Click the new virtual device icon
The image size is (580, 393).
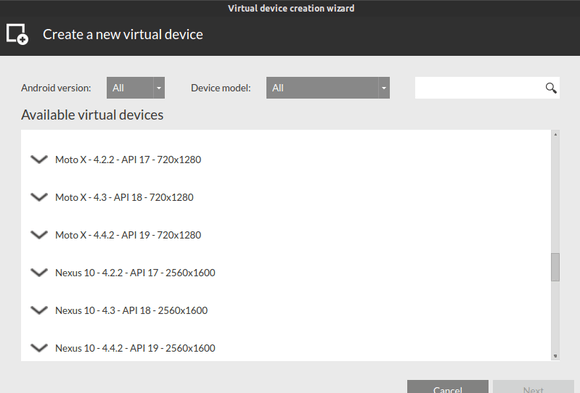[17, 34]
